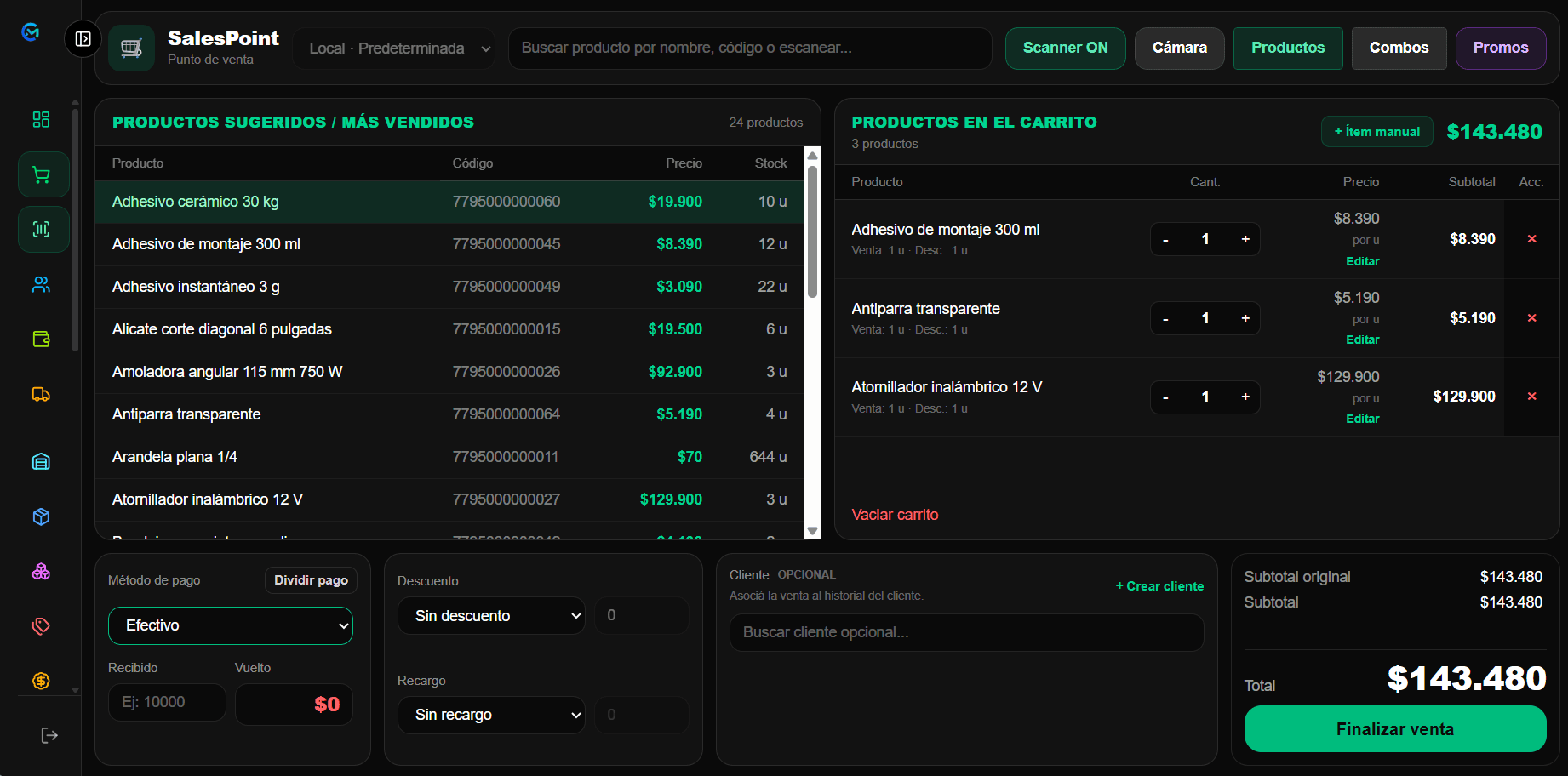Open the shopping cart sidebar icon
The width and height of the screenshot is (1568, 776).
coord(43,174)
